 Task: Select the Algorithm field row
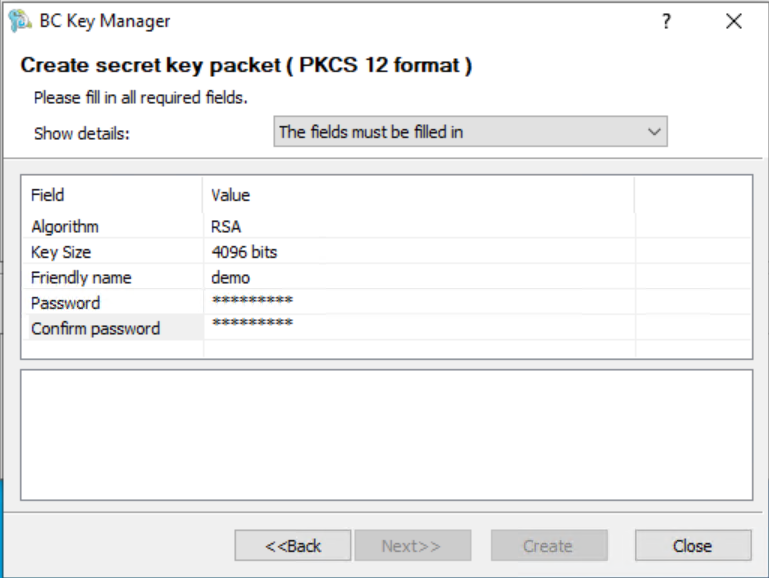click(x=65, y=226)
